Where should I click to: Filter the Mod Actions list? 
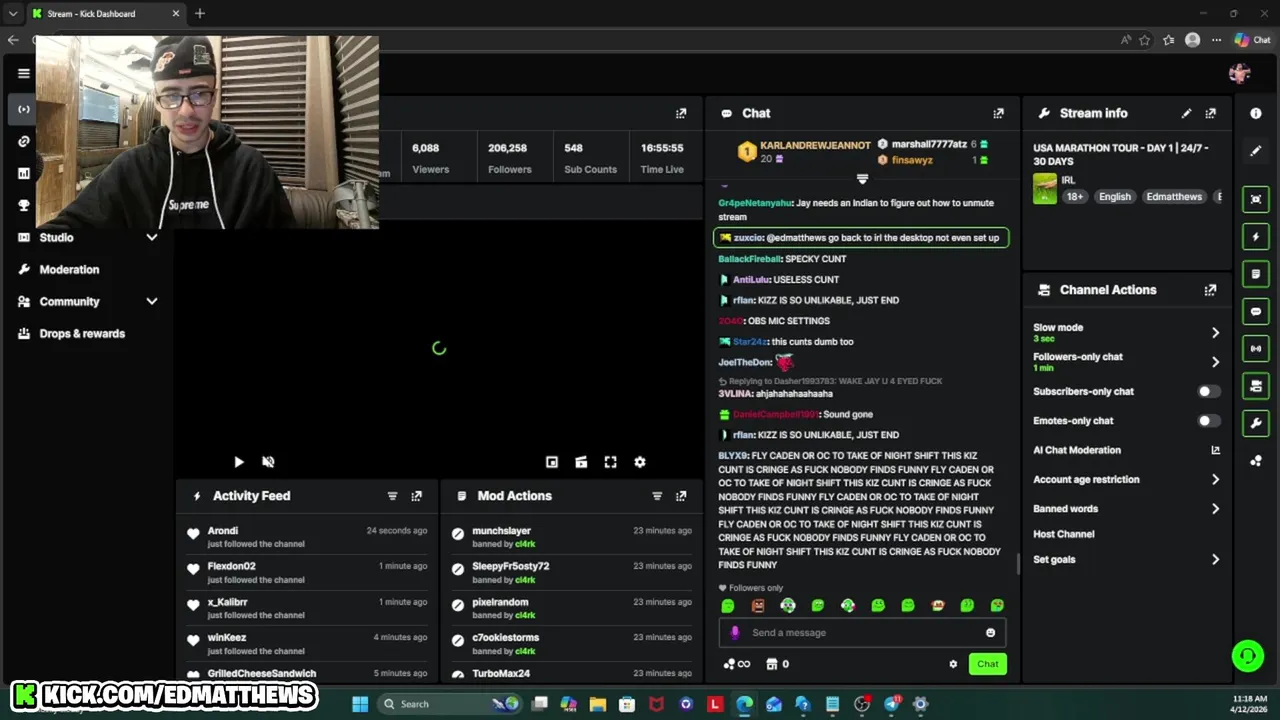[x=657, y=496]
